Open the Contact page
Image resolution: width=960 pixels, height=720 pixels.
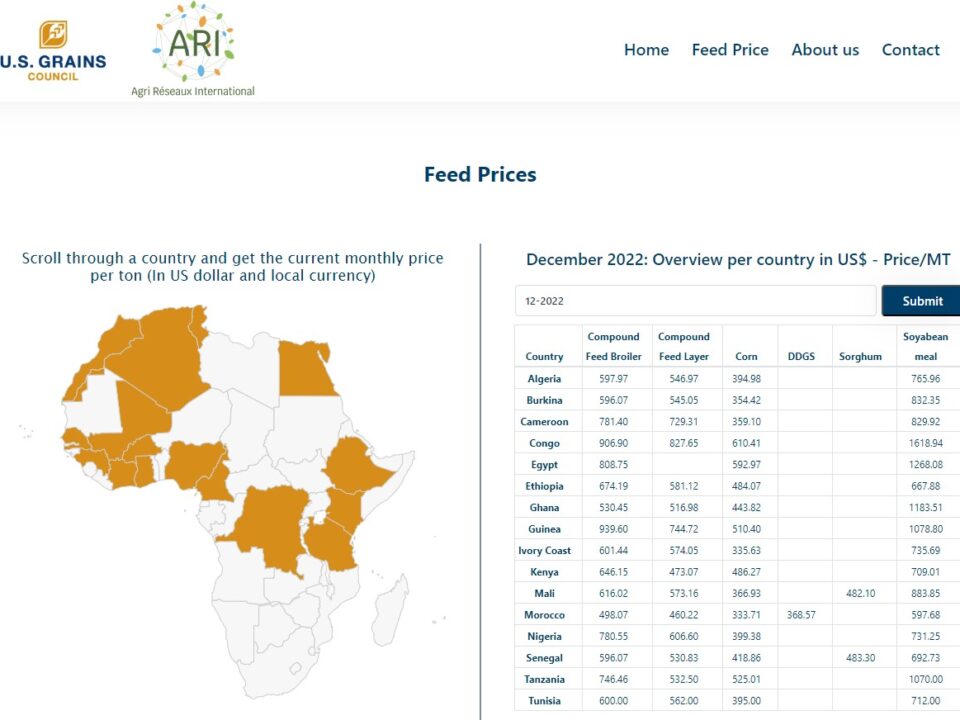(910, 50)
